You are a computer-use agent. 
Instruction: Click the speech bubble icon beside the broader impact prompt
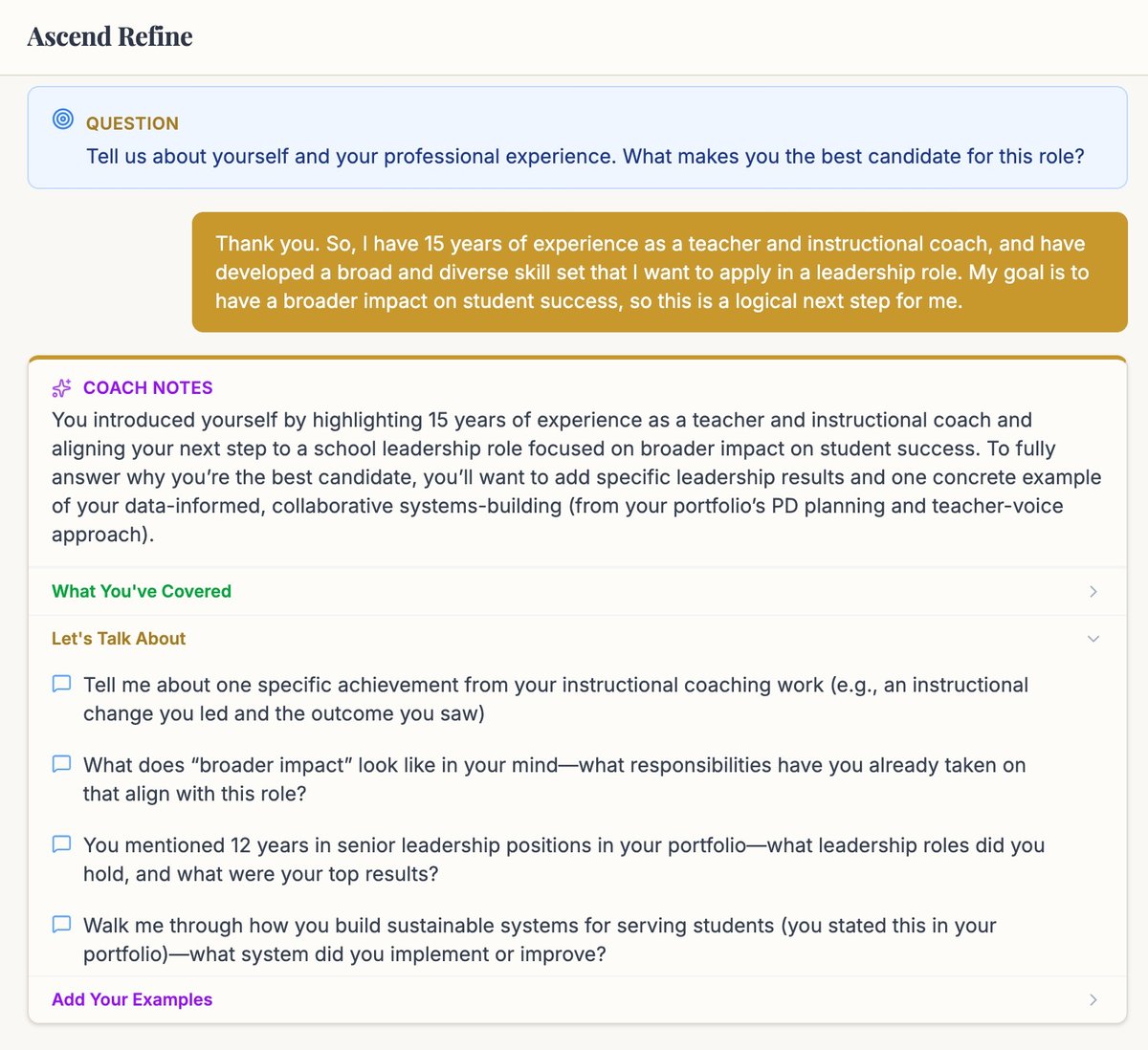61,763
